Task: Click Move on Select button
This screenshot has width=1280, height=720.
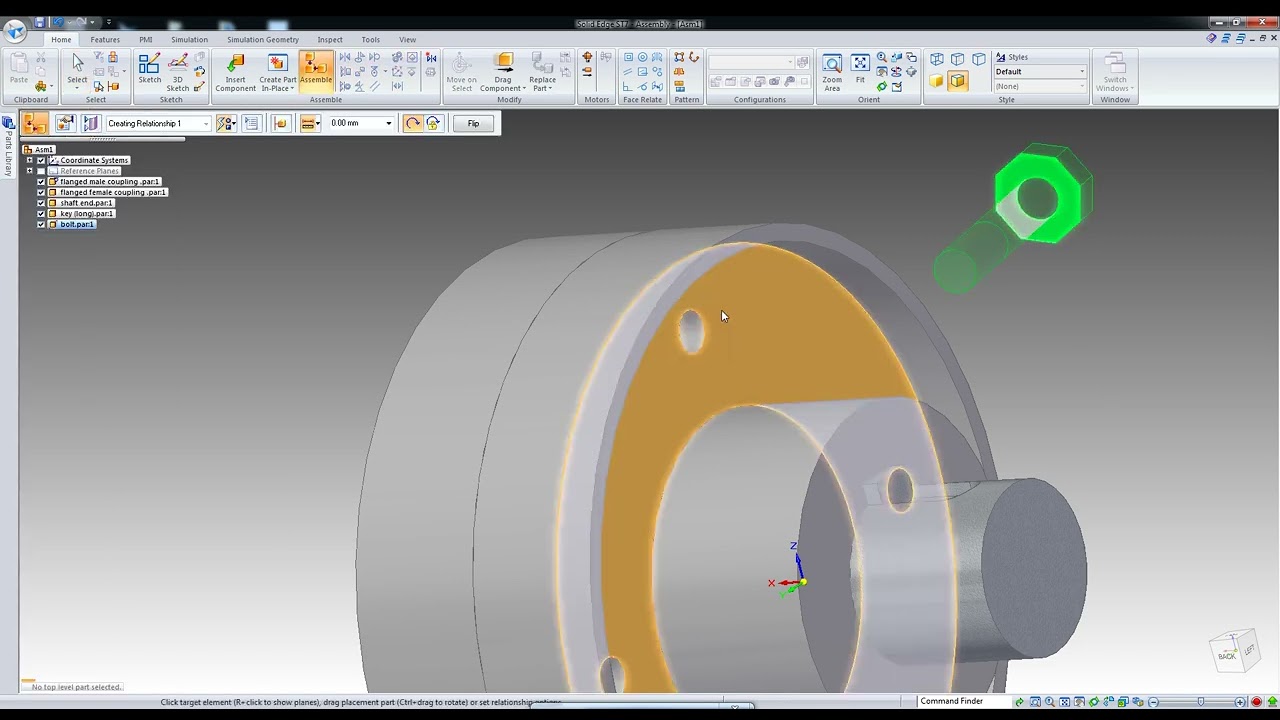Action: pos(461,72)
